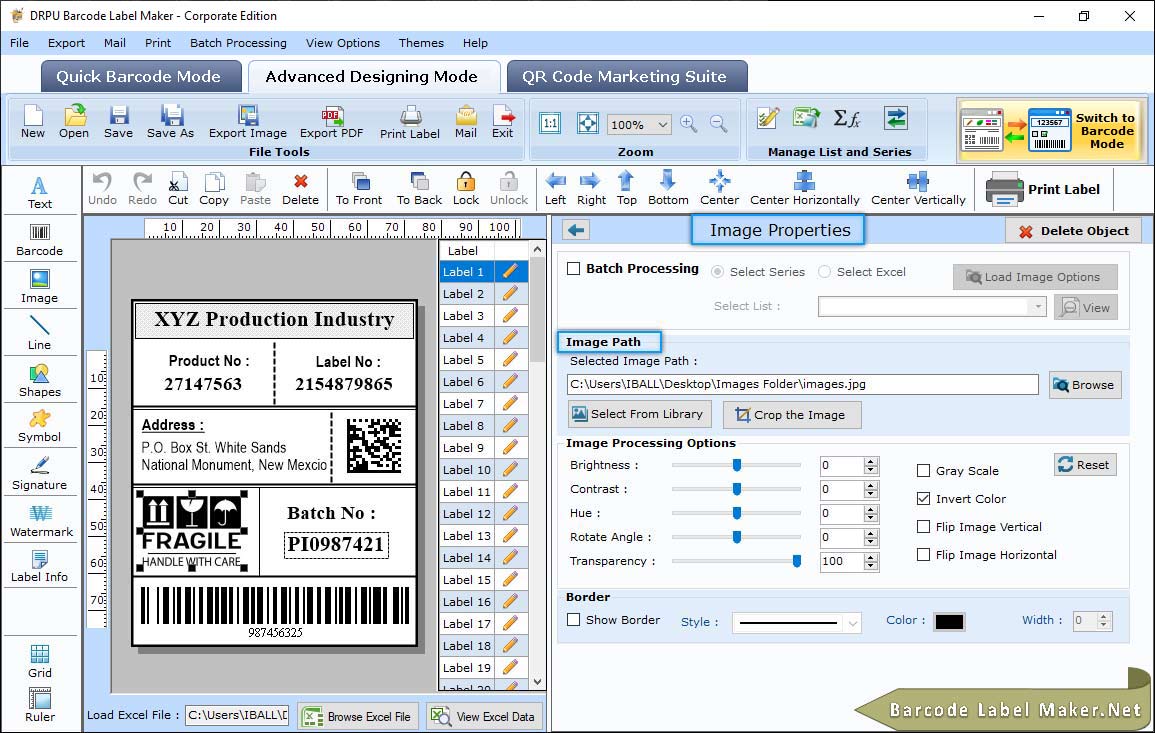The image size is (1155, 733).
Task: Open the Batch Processing menu
Action: click(x=238, y=43)
